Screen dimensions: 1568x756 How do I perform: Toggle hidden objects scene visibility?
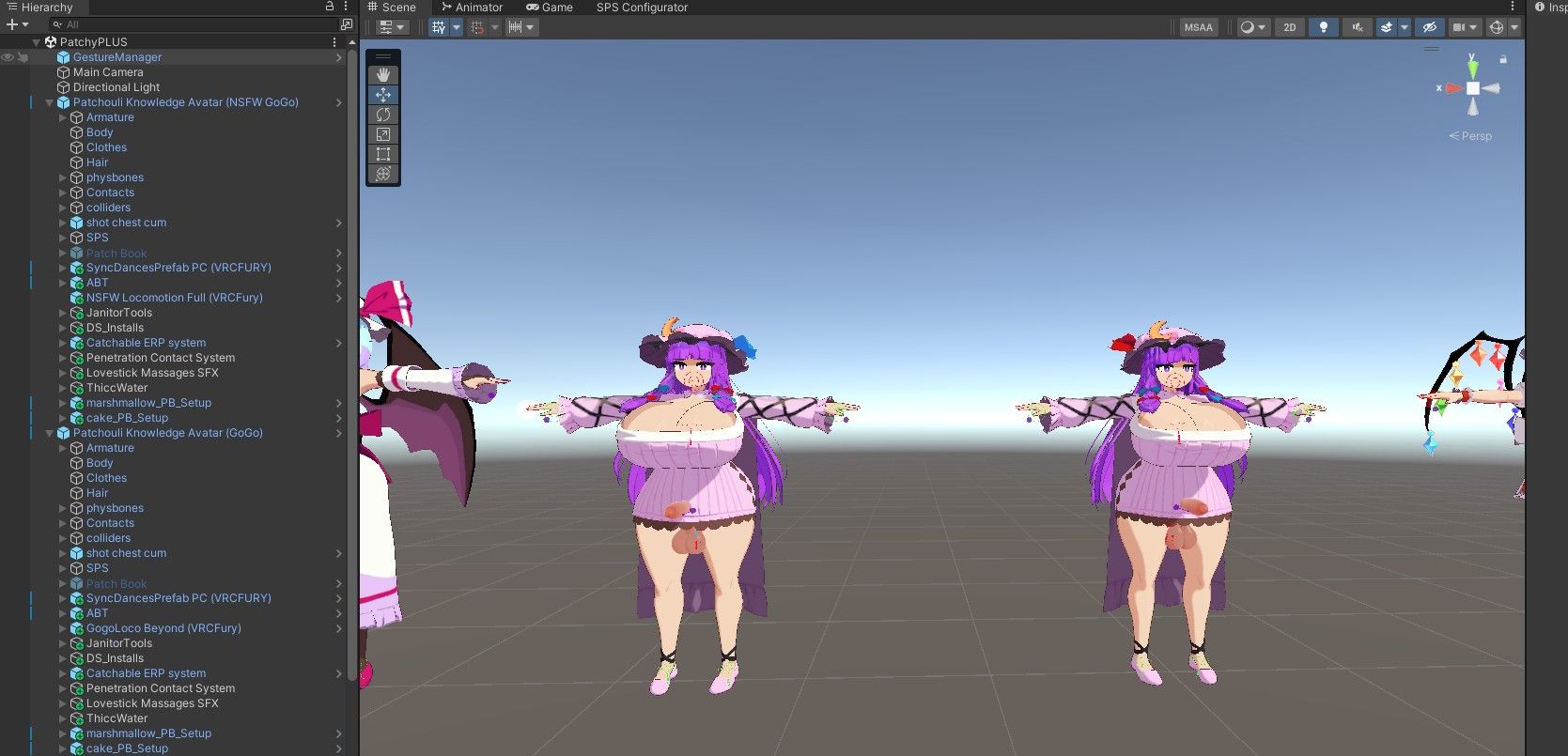[1429, 27]
